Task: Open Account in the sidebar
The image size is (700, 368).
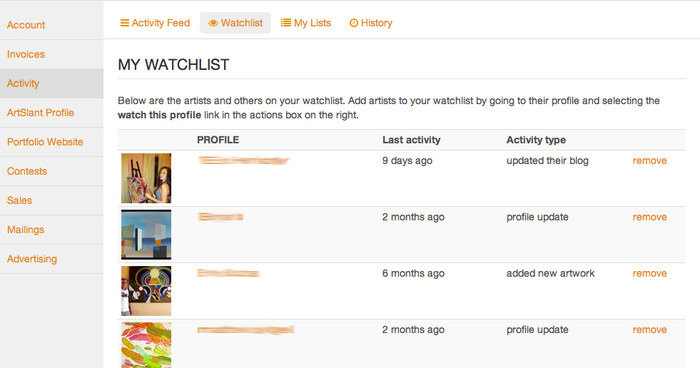Action: tap(26, 25)
